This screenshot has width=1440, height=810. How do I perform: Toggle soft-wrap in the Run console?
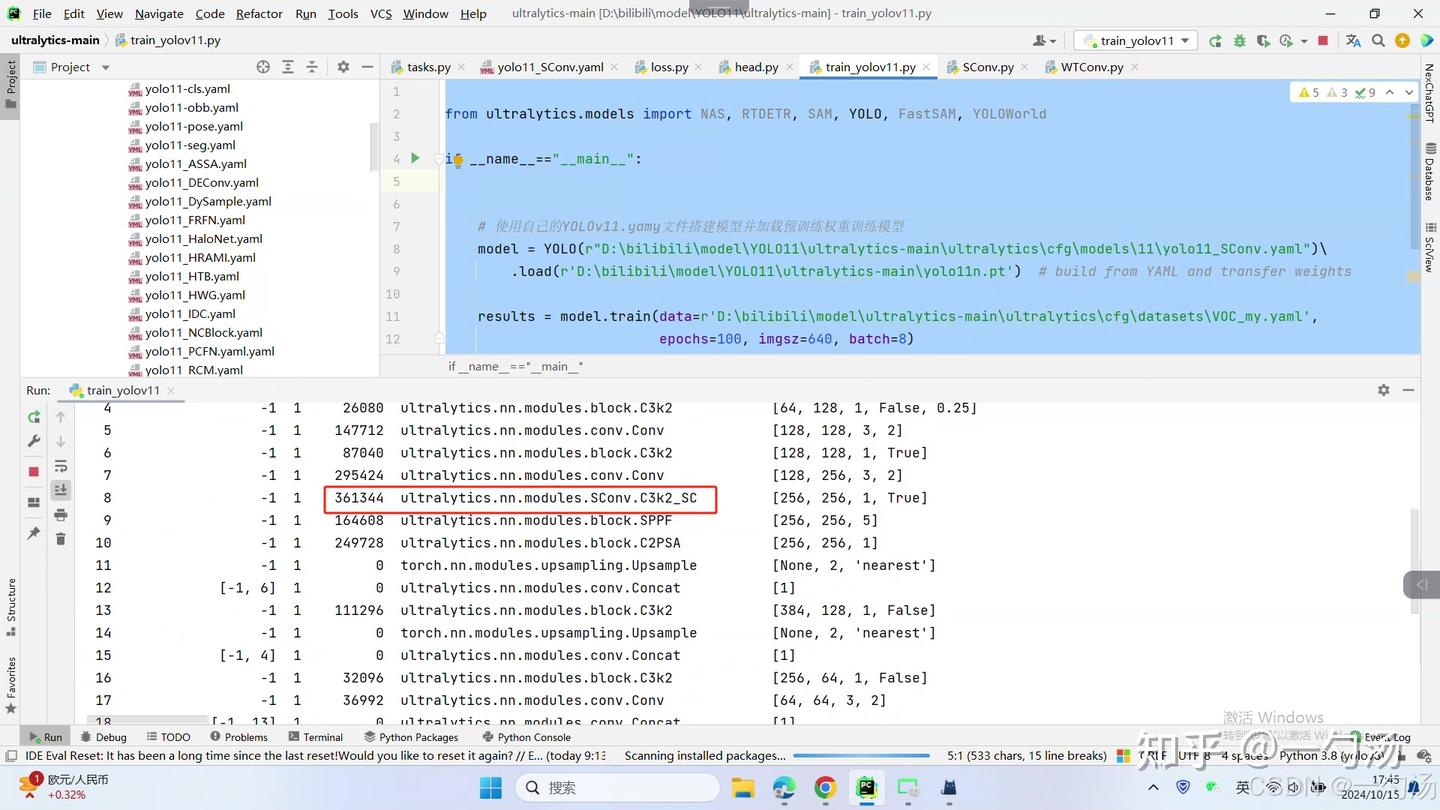(61, 466)
